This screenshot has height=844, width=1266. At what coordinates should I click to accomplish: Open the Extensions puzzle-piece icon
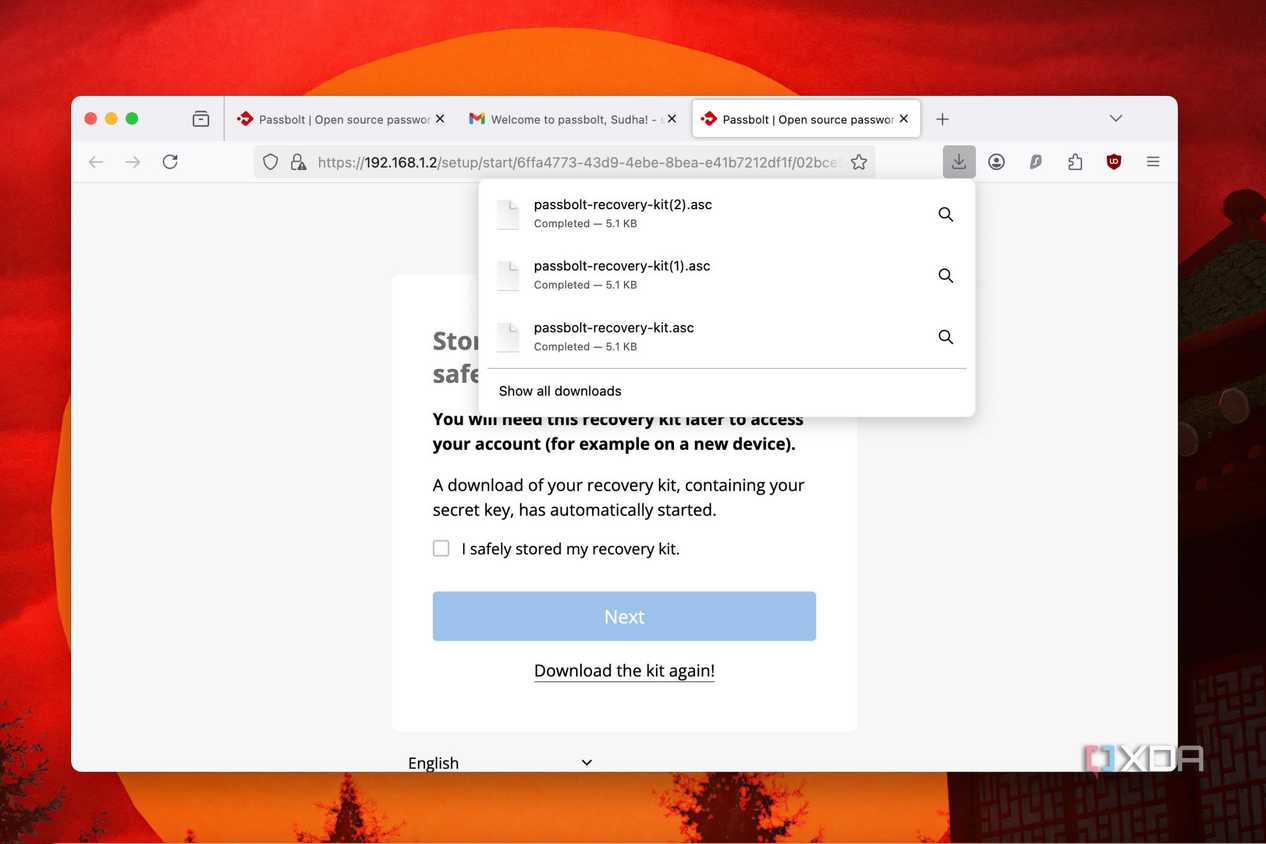(x=1075, y=162)
